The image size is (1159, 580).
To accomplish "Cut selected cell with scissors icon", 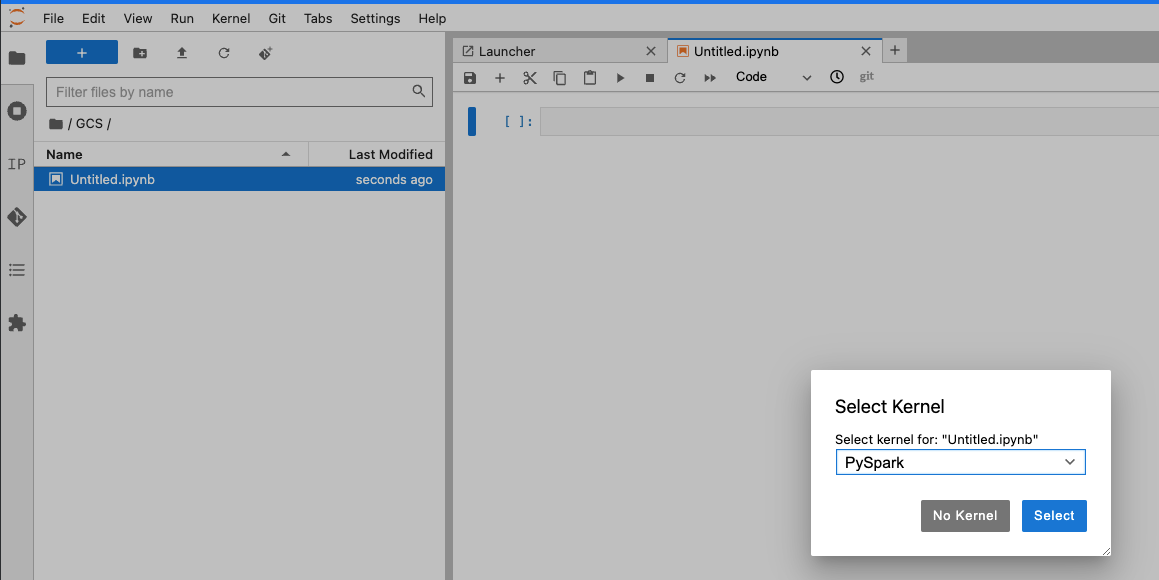I will (530, 78).
